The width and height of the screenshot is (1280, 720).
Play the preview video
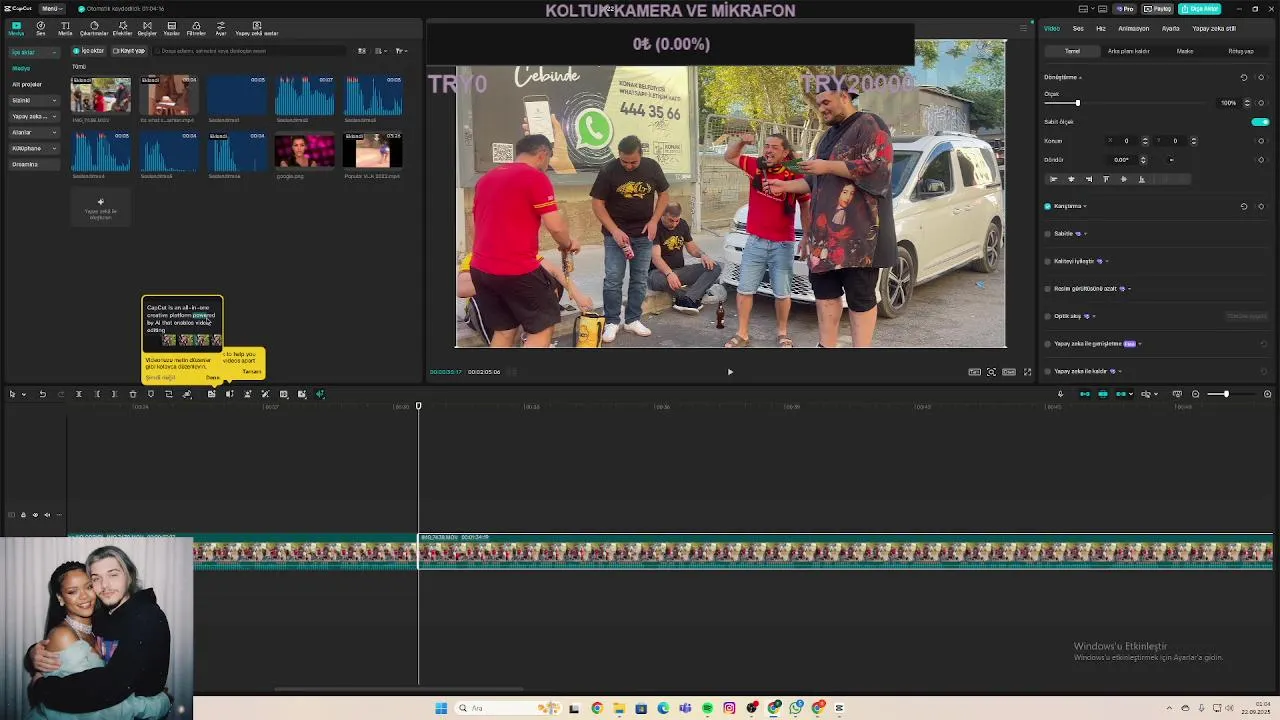coord(730,372)
